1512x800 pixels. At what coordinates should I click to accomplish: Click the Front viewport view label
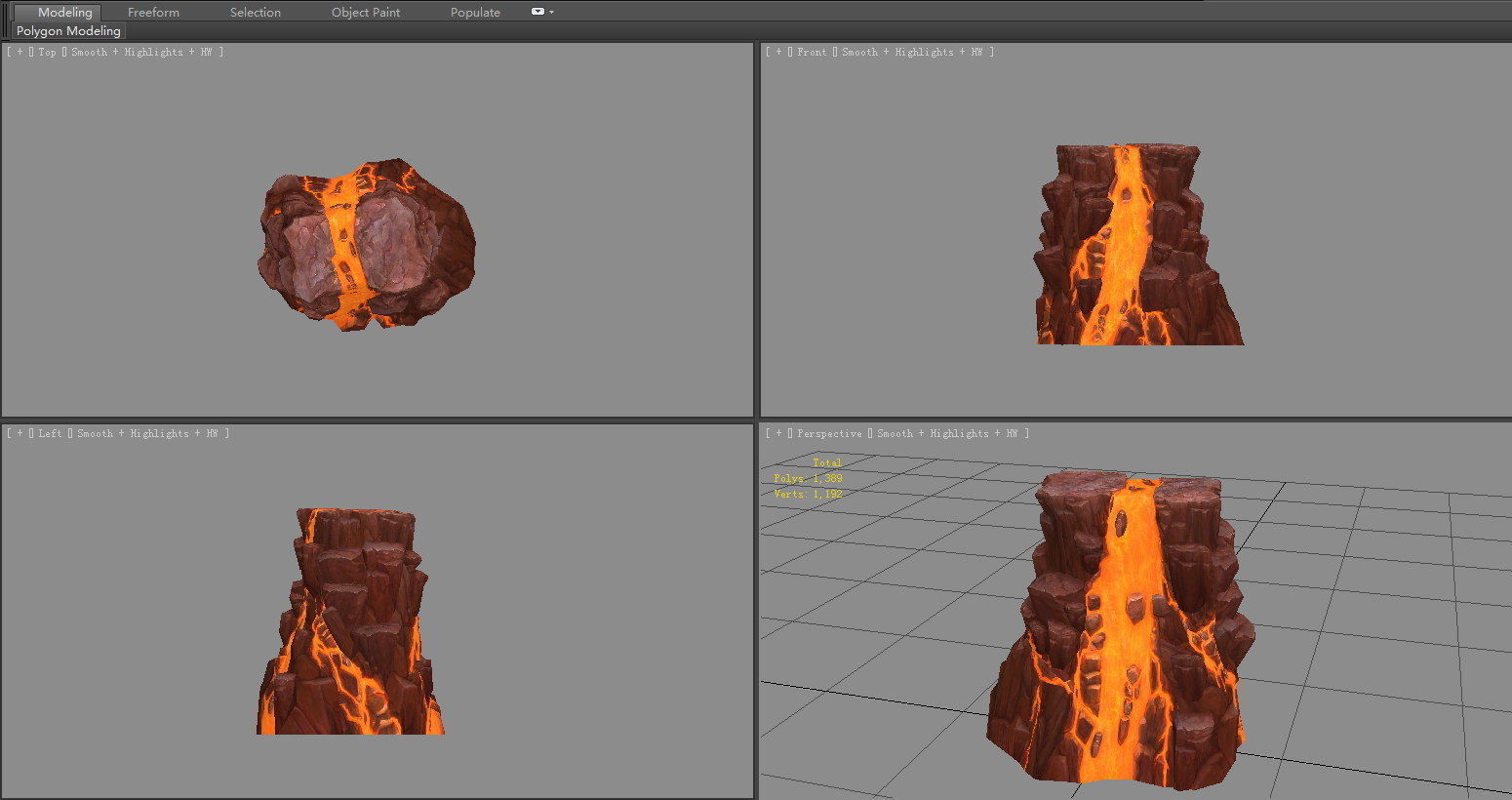[812, 52]
